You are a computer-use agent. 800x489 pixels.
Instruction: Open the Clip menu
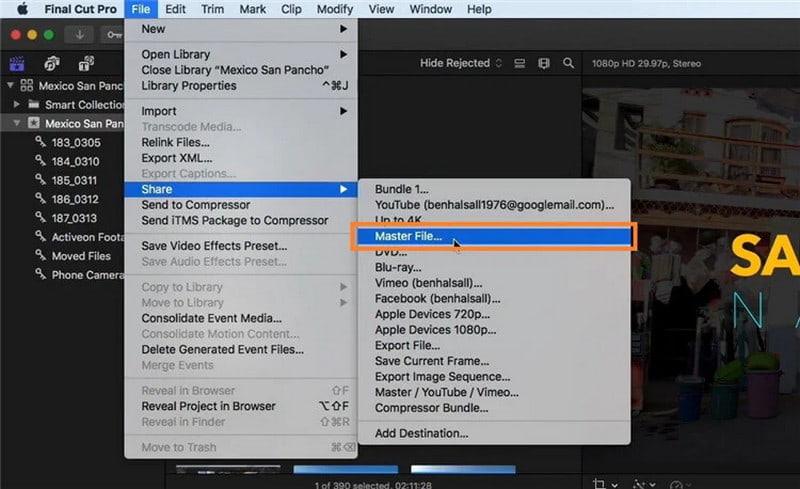pos(291,9)
